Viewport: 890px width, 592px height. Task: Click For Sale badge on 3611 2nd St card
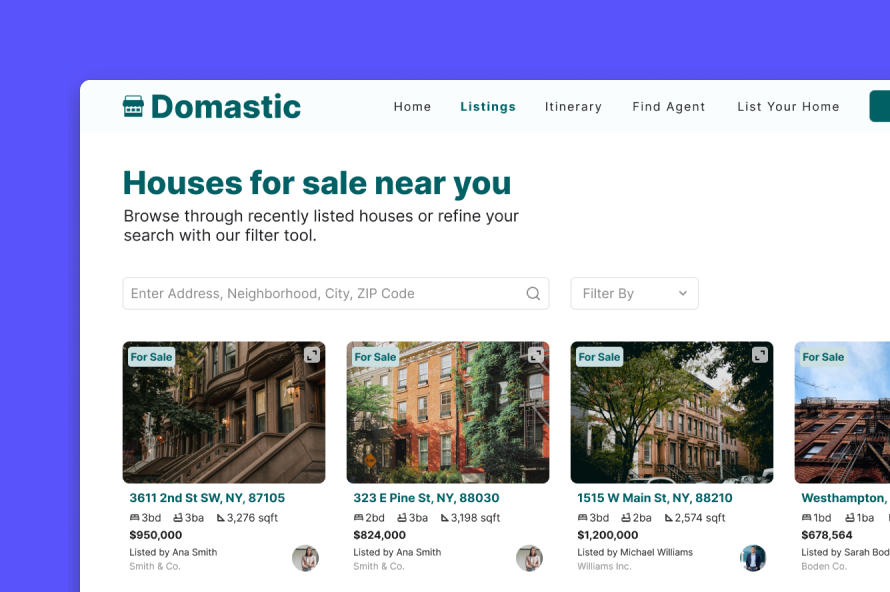[x=151, y=357]
